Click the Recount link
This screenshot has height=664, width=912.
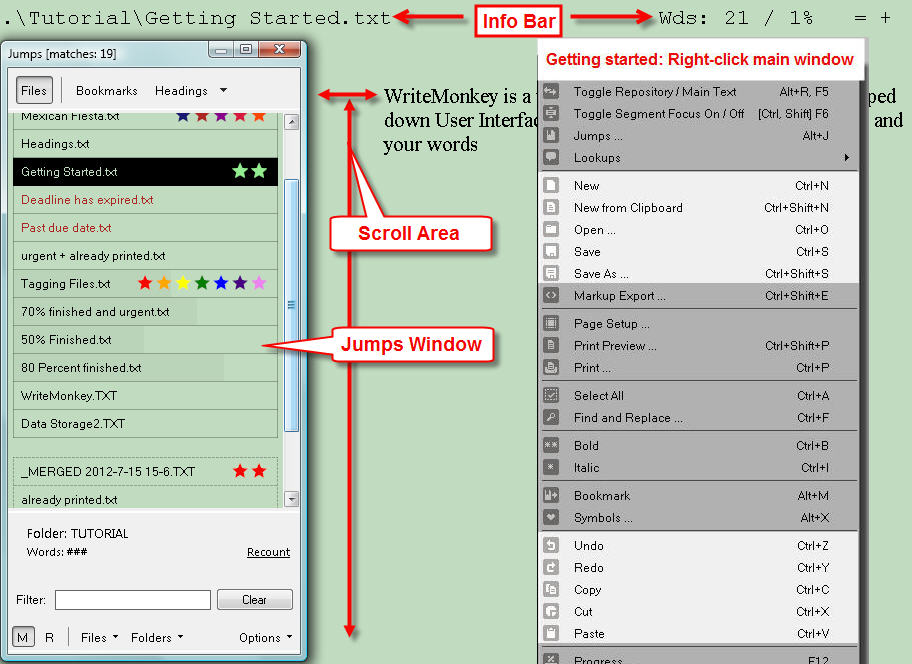point(268,552)
